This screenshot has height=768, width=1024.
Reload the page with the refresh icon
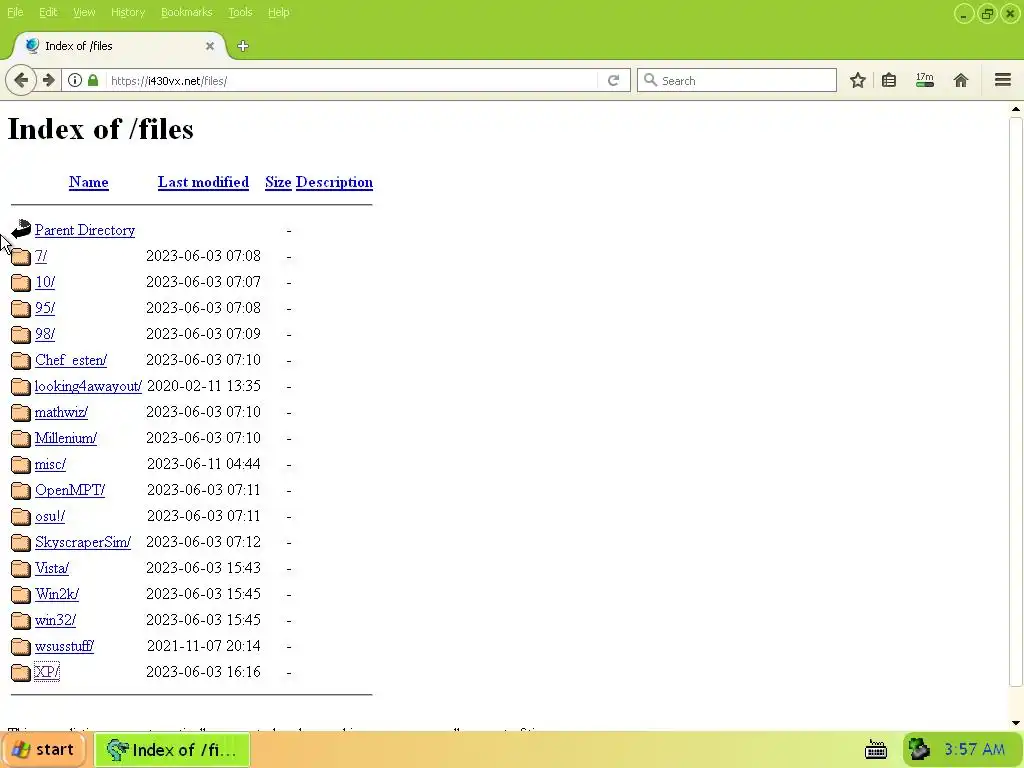613,80
